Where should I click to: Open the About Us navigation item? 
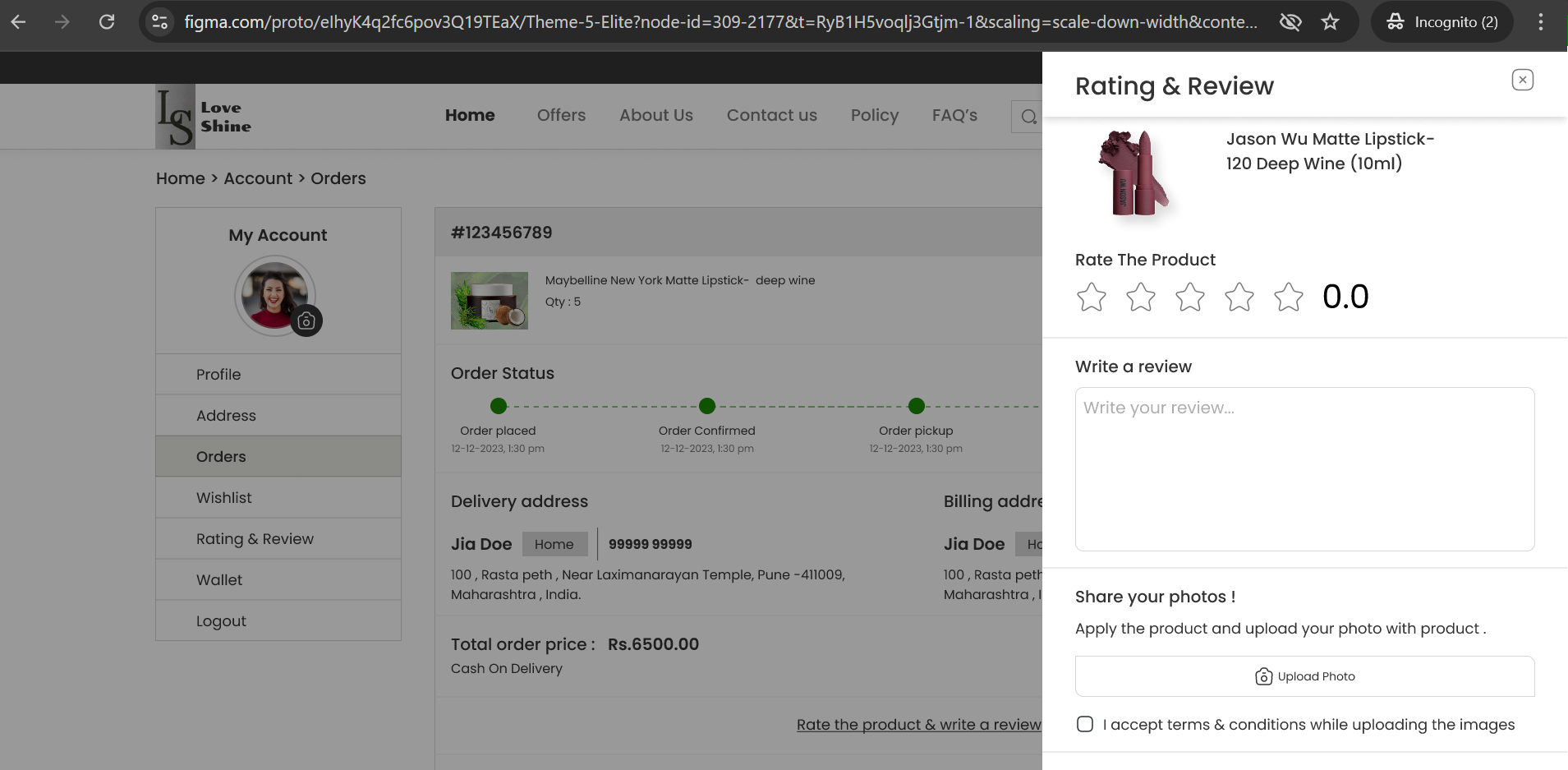(x=656, y=116)
